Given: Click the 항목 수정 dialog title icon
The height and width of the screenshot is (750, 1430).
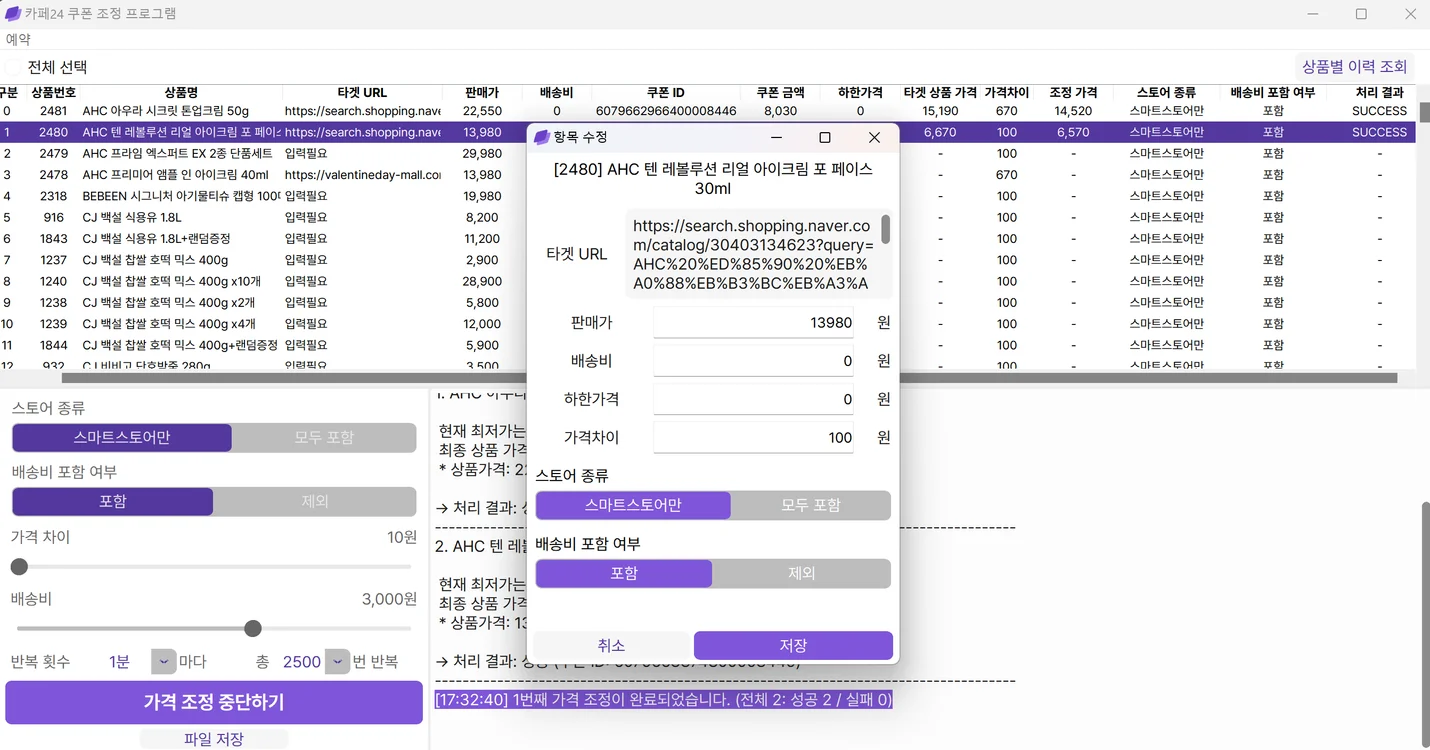Looking at the screenshot, I should click(542, 137).
